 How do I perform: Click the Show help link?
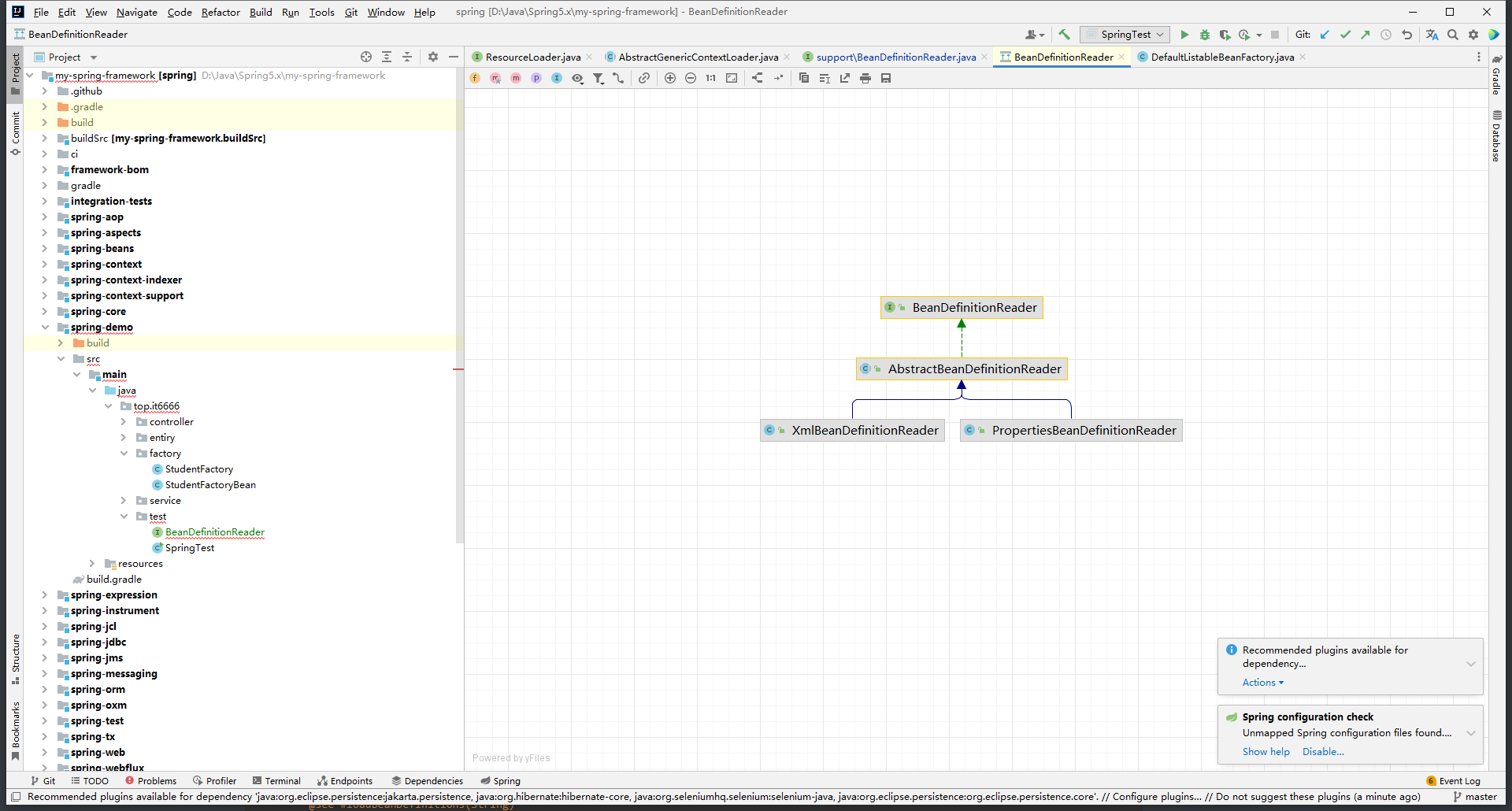1266,752
